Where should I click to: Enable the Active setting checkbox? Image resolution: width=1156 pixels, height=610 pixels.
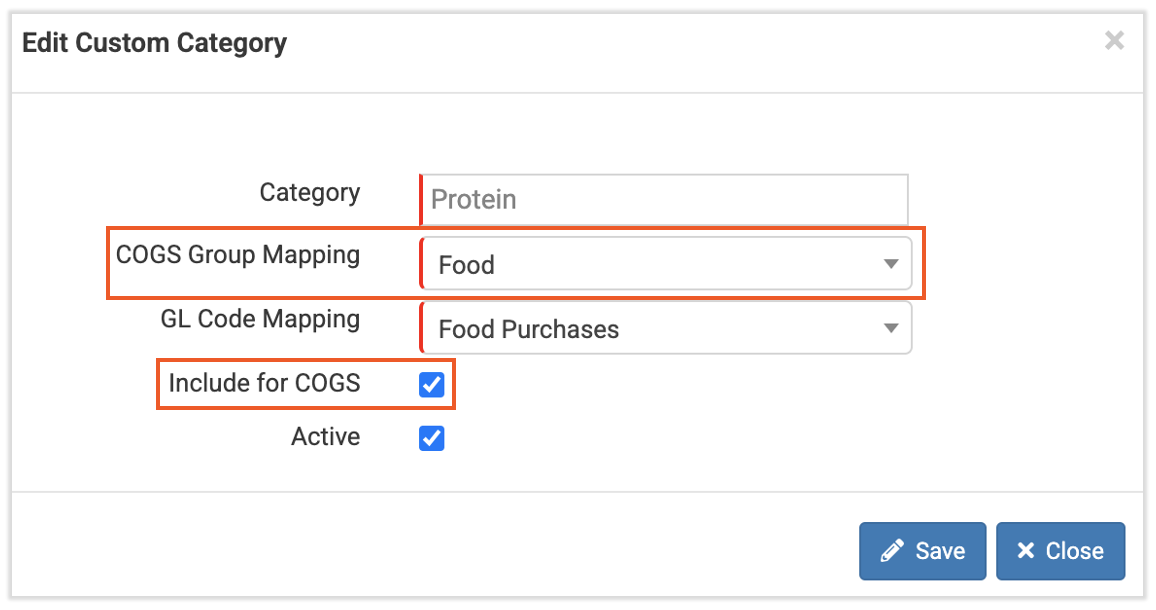pos(430,437)
